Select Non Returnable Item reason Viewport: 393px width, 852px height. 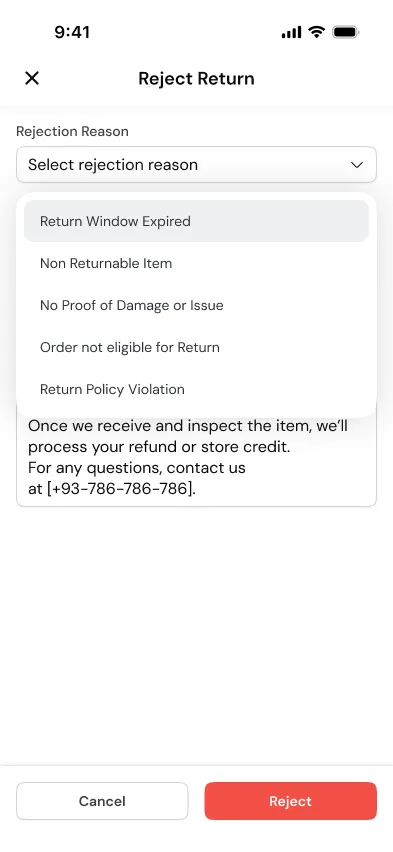click(196, 263)
